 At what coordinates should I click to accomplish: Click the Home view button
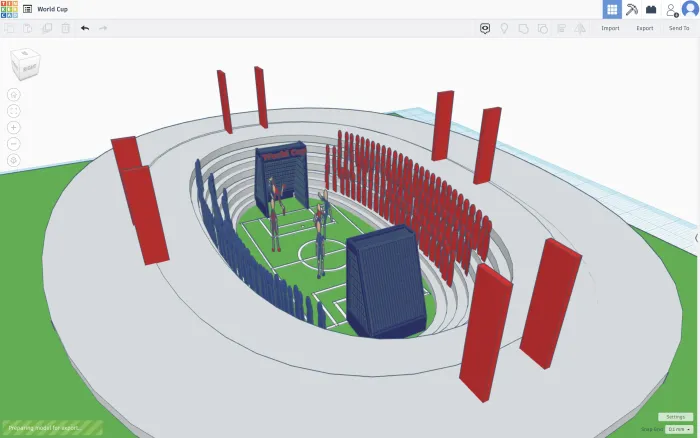[14, 94]
